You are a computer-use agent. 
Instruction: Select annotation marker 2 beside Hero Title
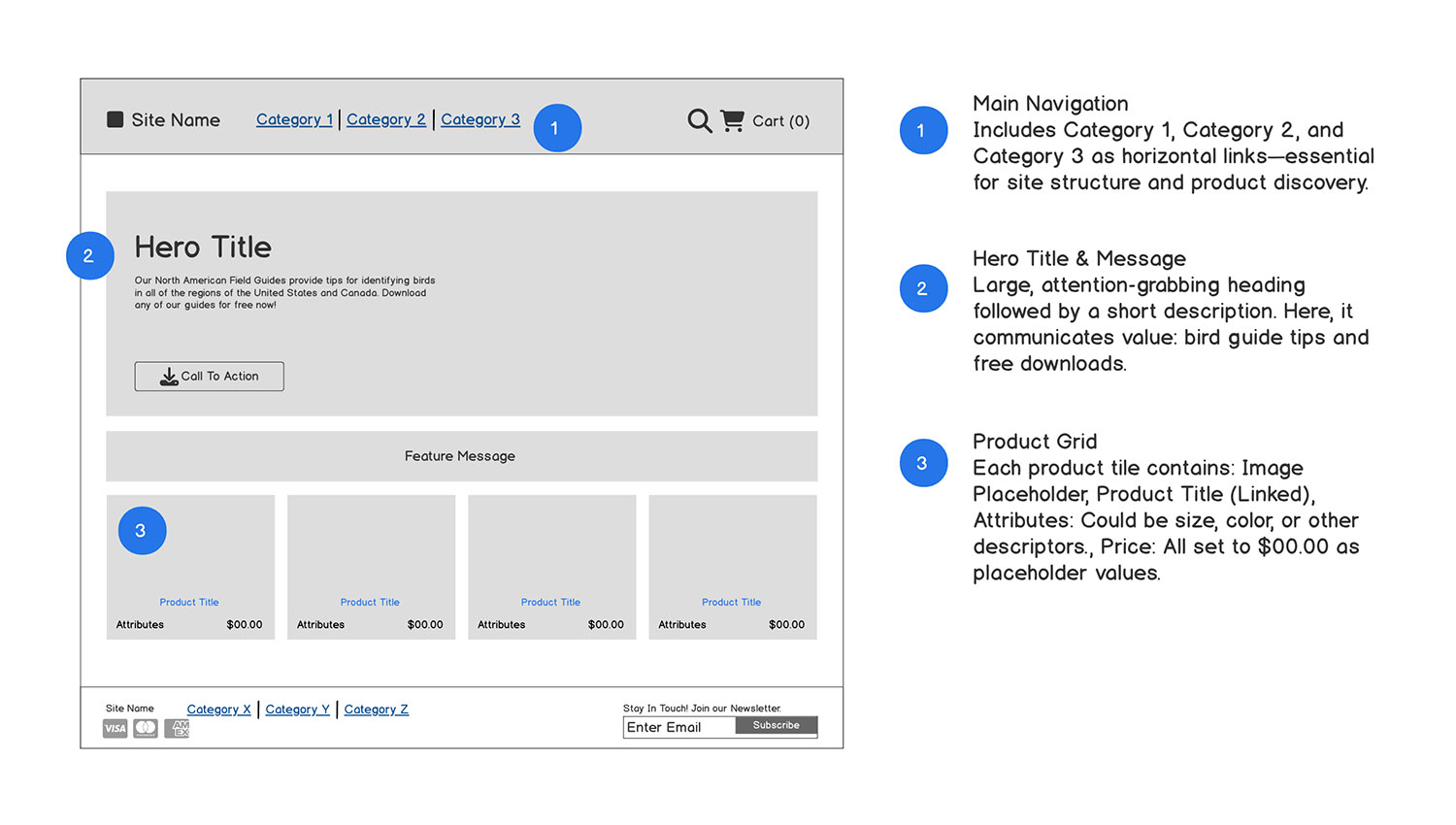click(x=89, y=255)
